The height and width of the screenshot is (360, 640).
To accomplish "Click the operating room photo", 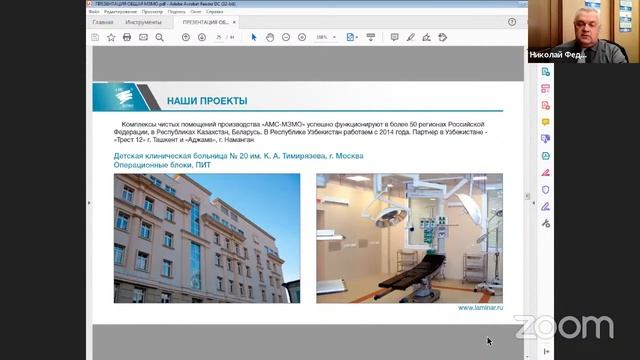I will (409, 238).
